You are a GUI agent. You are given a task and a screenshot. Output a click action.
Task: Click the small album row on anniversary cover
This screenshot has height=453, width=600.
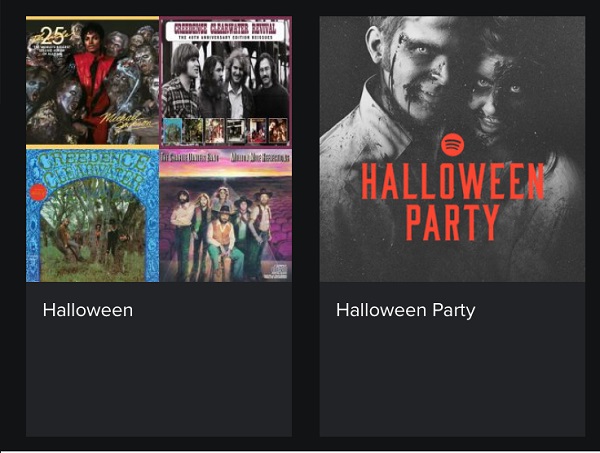[x=225, y=130]
